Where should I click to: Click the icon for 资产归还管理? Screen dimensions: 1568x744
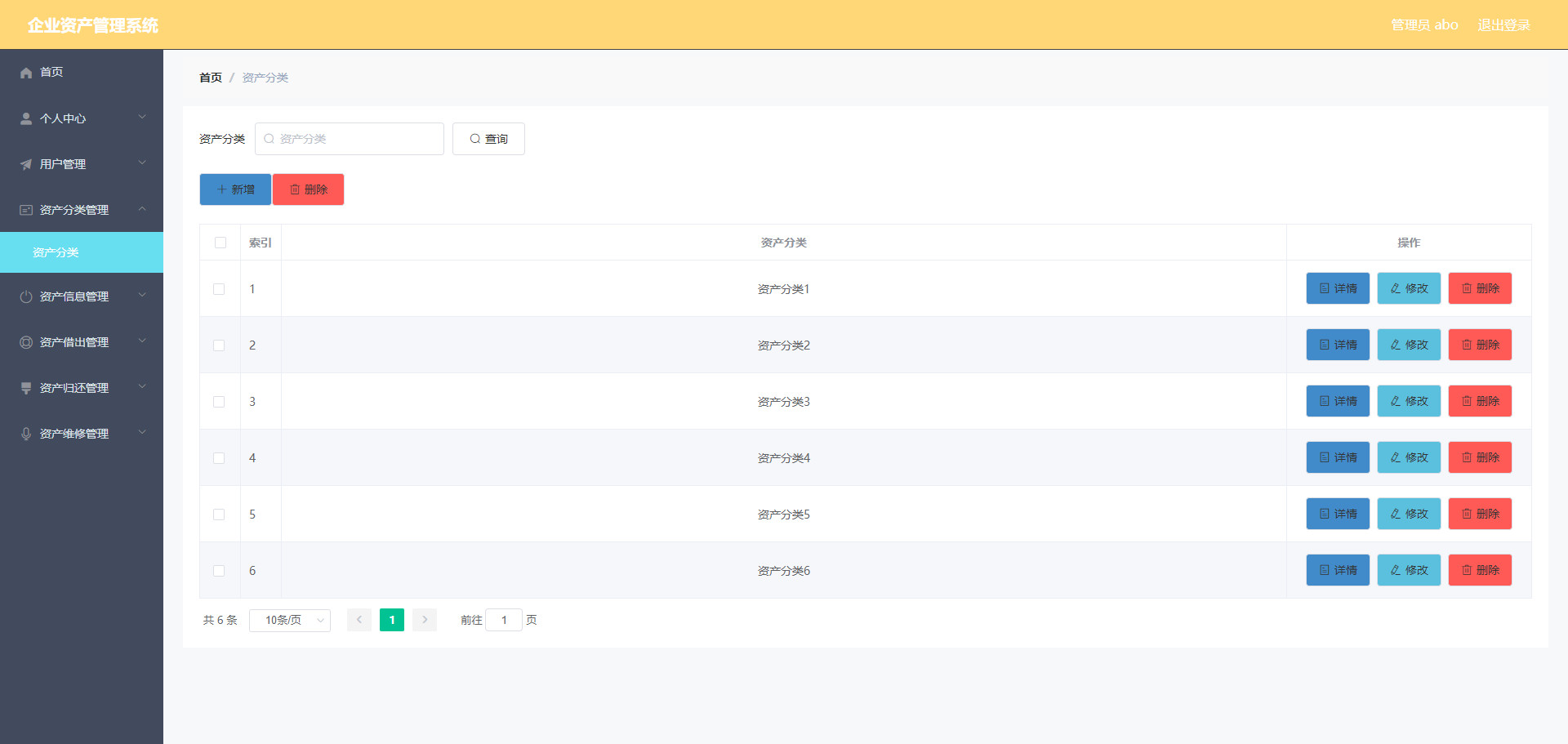[x=26, y=388]
